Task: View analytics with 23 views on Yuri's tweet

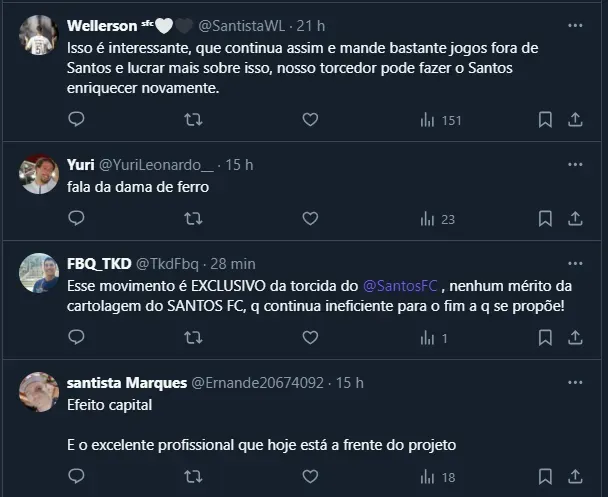Action: tap(438, 219)
